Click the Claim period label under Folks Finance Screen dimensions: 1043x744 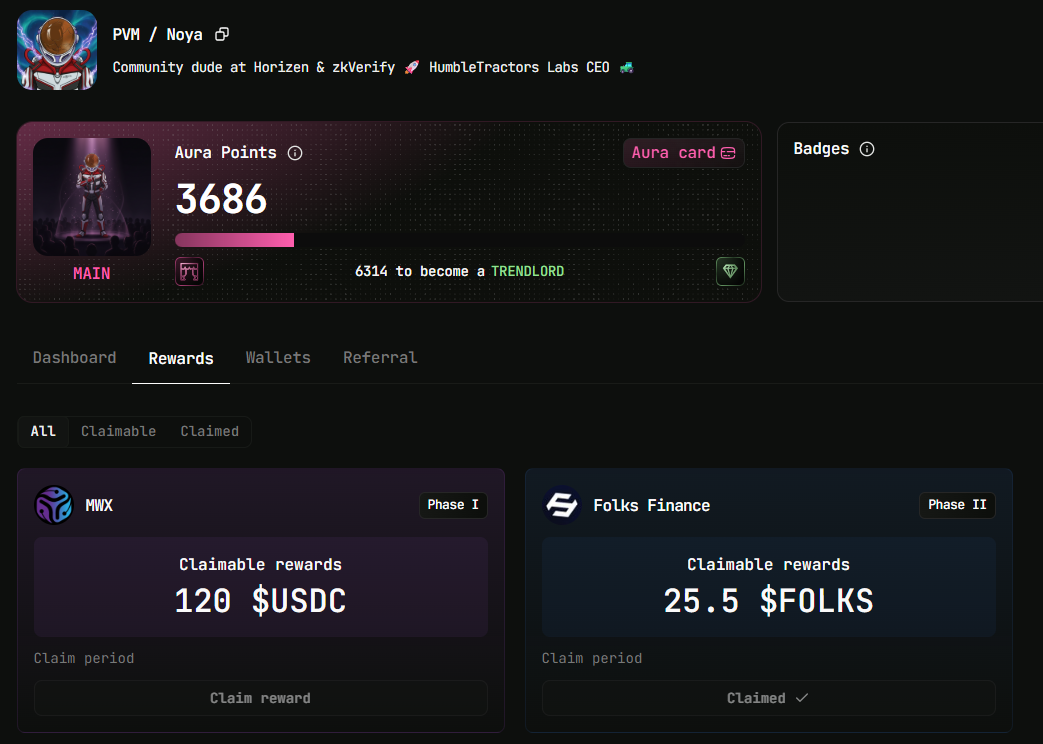point(592,658)
